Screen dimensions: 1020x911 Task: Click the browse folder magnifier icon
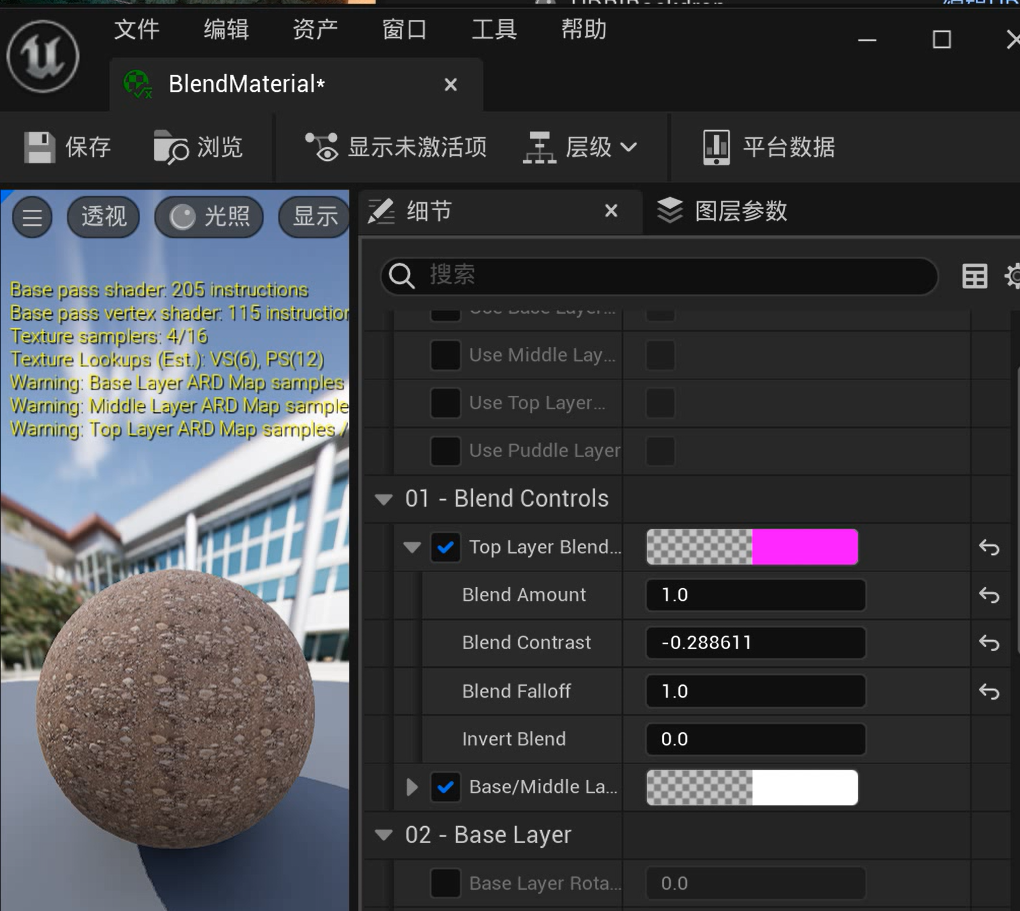(x=171, y=147)
